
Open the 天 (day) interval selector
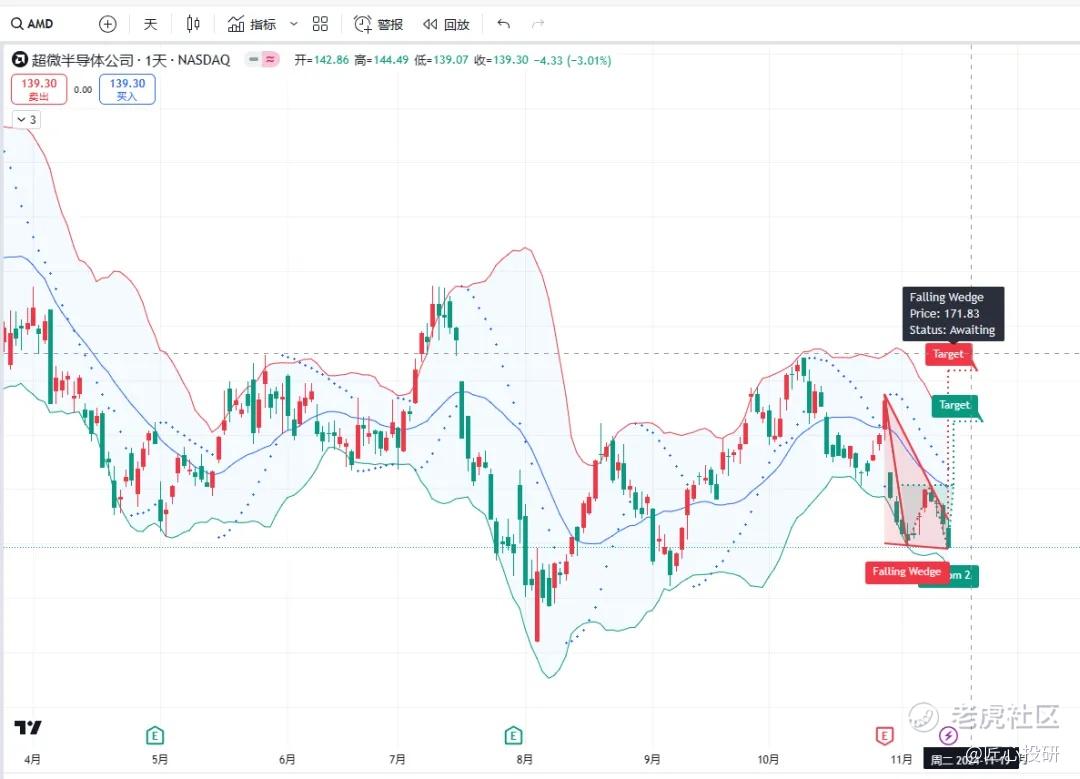pyautogui.click(x=150, y=24)
